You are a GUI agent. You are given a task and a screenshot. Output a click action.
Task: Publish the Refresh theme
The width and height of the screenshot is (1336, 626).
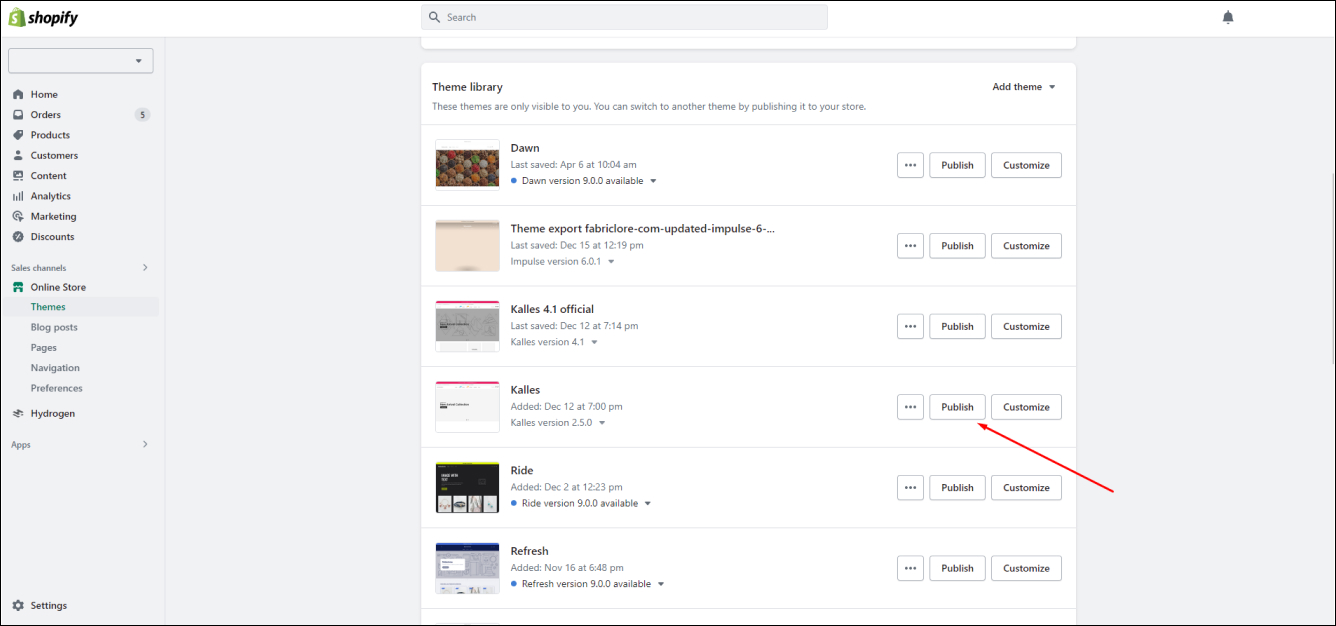click(957, 568)
